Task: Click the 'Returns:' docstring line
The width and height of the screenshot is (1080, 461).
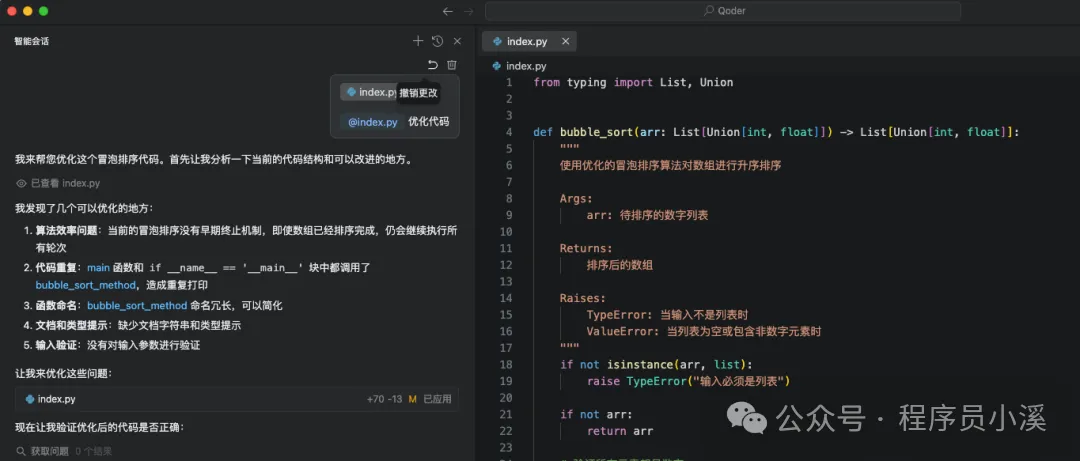Action: 585,248
